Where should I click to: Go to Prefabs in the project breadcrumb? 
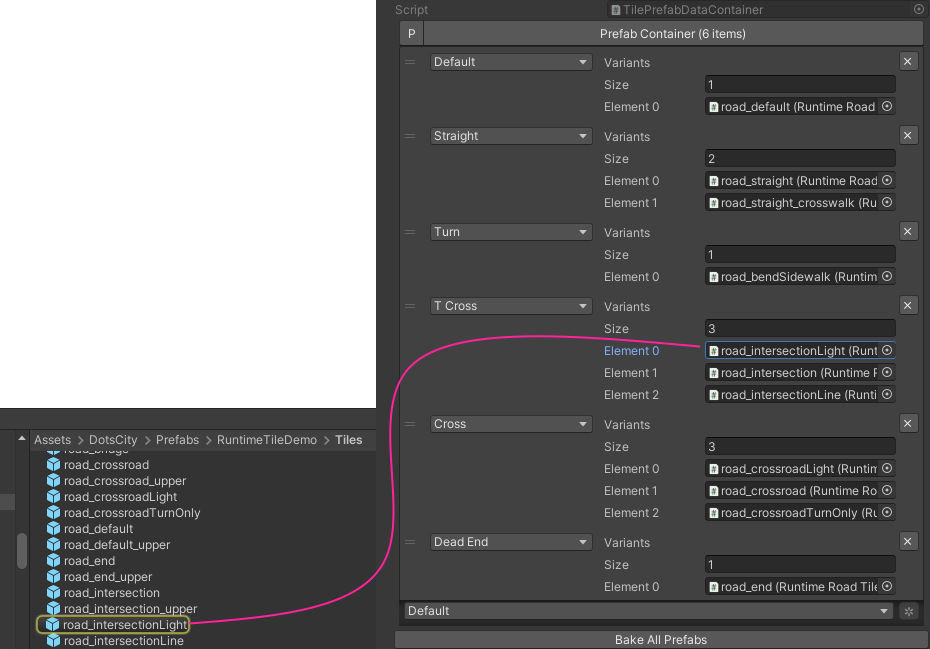pos(177,440)
